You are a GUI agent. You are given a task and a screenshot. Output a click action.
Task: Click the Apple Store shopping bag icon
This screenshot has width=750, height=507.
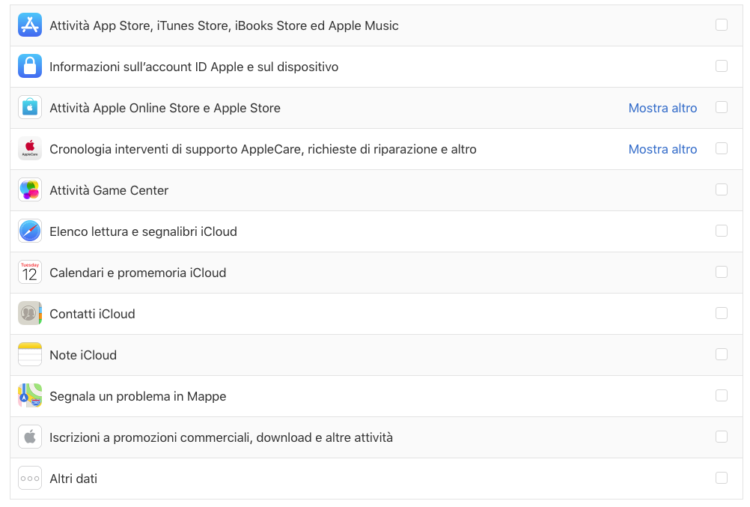(30, 107)
